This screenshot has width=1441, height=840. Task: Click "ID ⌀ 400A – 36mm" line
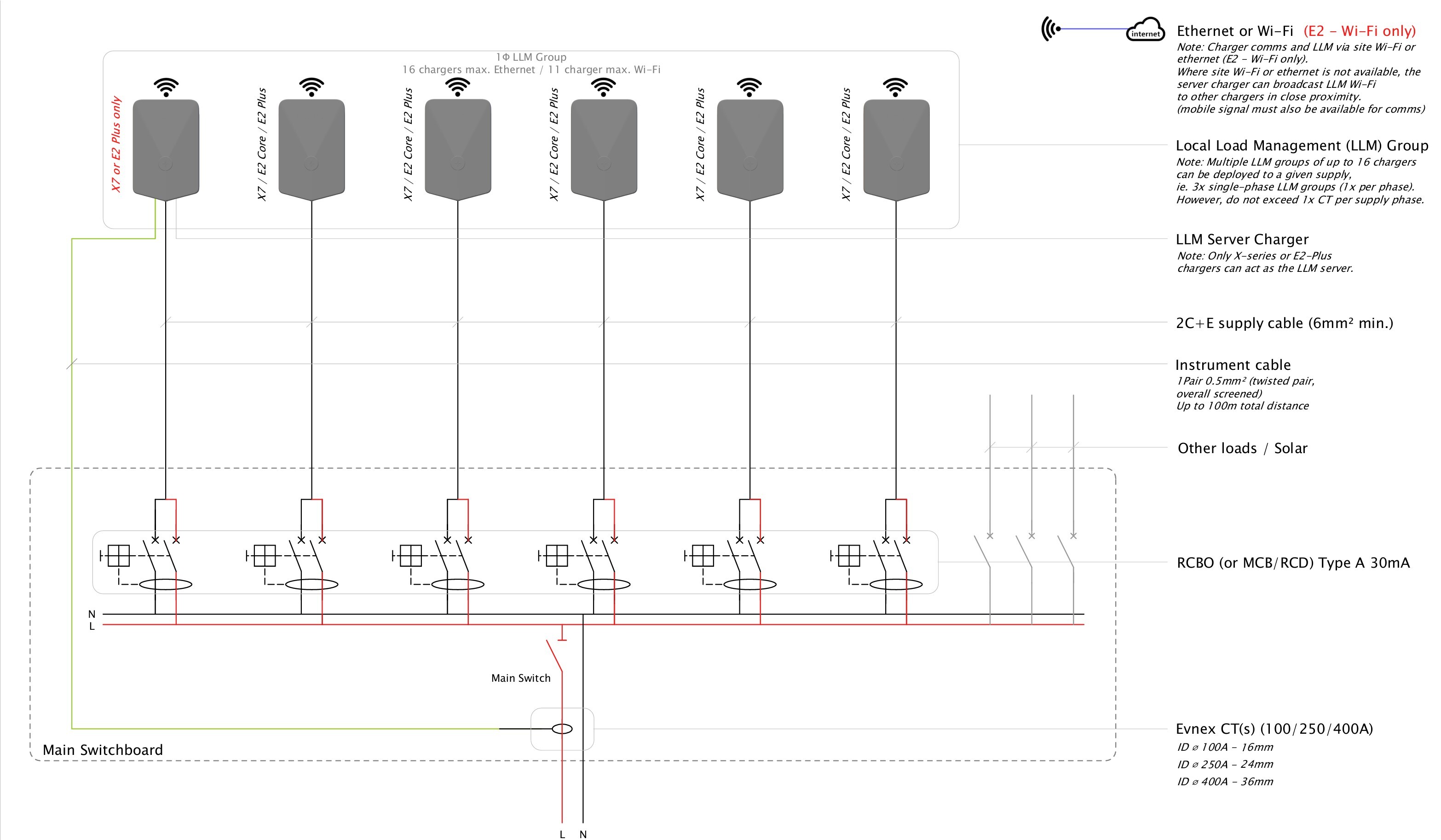tap(1225, 782)
